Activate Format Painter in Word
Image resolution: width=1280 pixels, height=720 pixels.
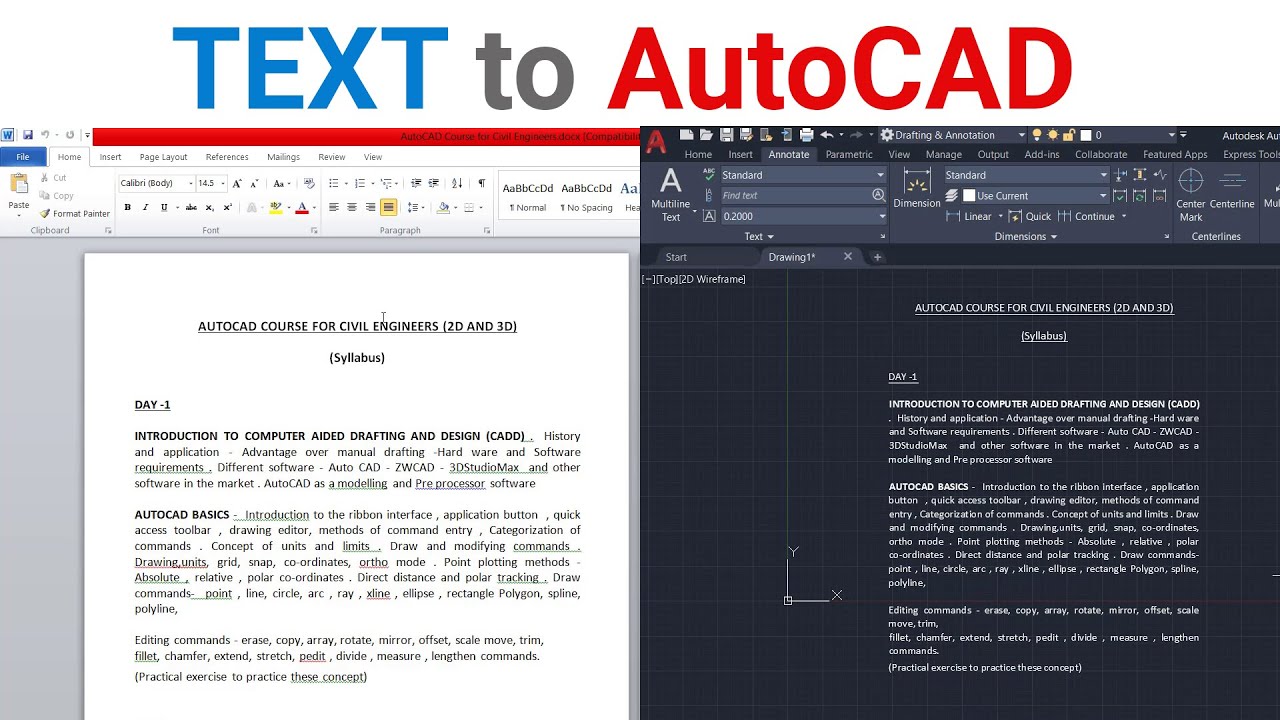pos(75,213)
